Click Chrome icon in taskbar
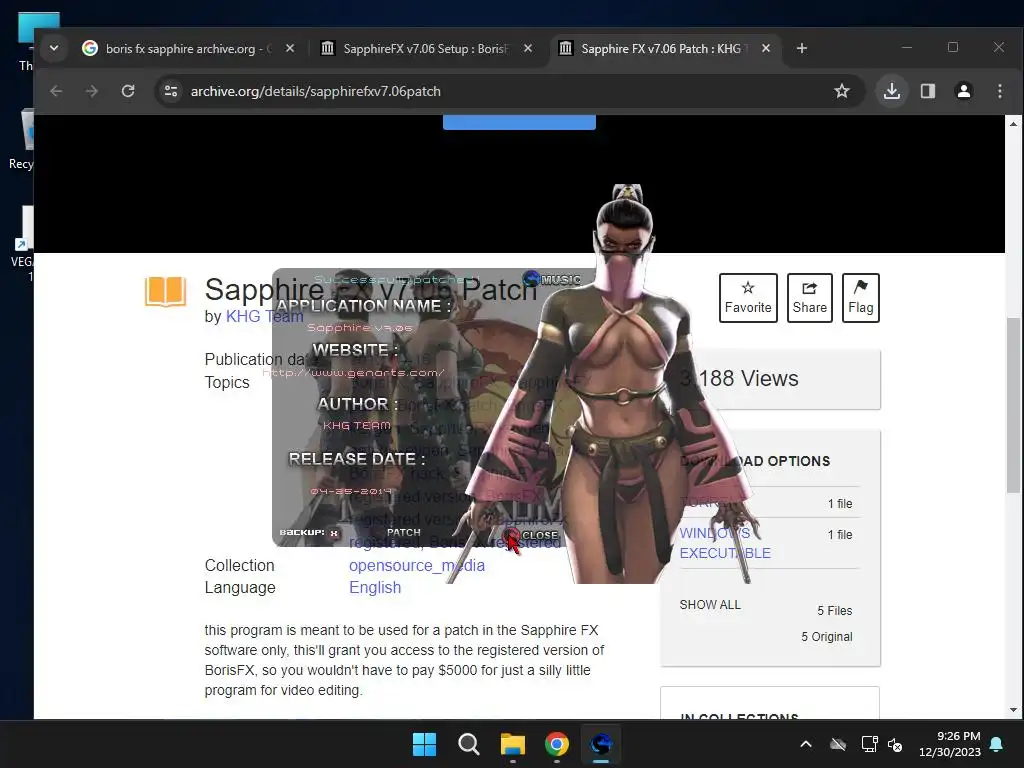The height and width of the screenshot is (768, 1024). pos(556,744)
